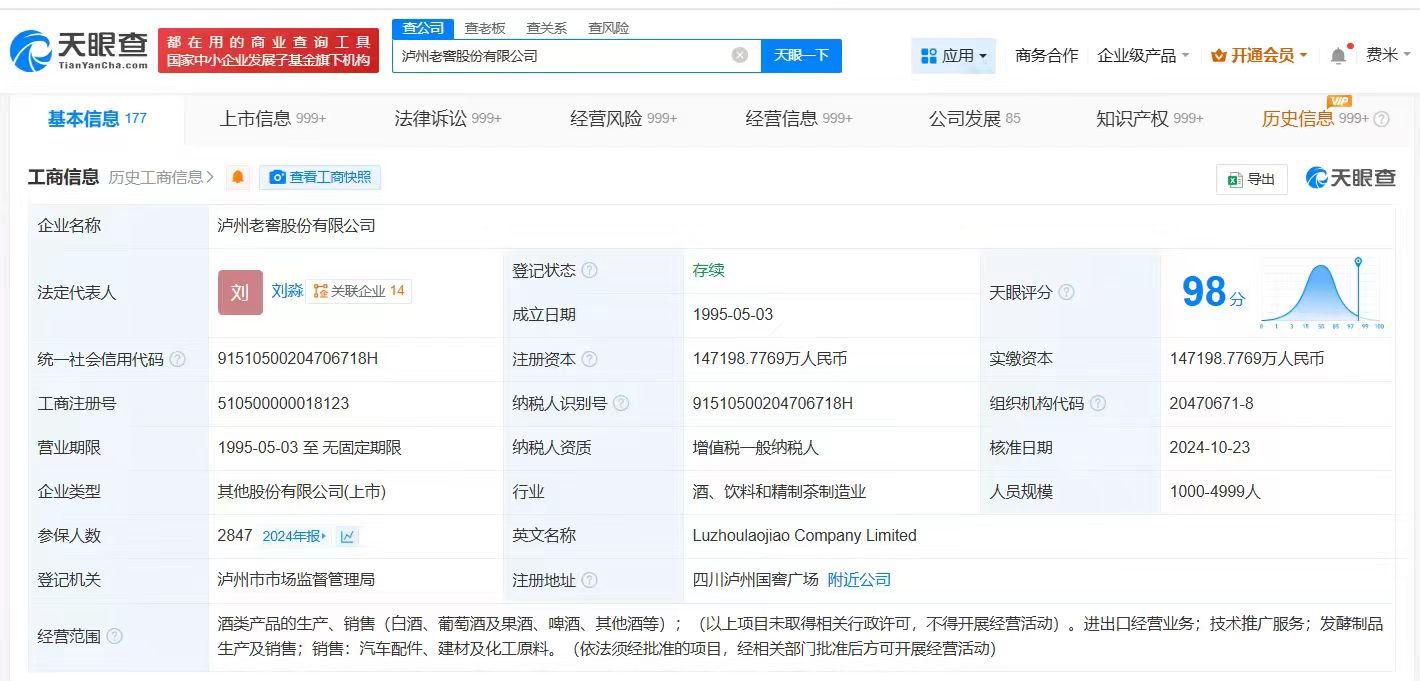Select the 经营风险 tab

click(x=624, y=119)
